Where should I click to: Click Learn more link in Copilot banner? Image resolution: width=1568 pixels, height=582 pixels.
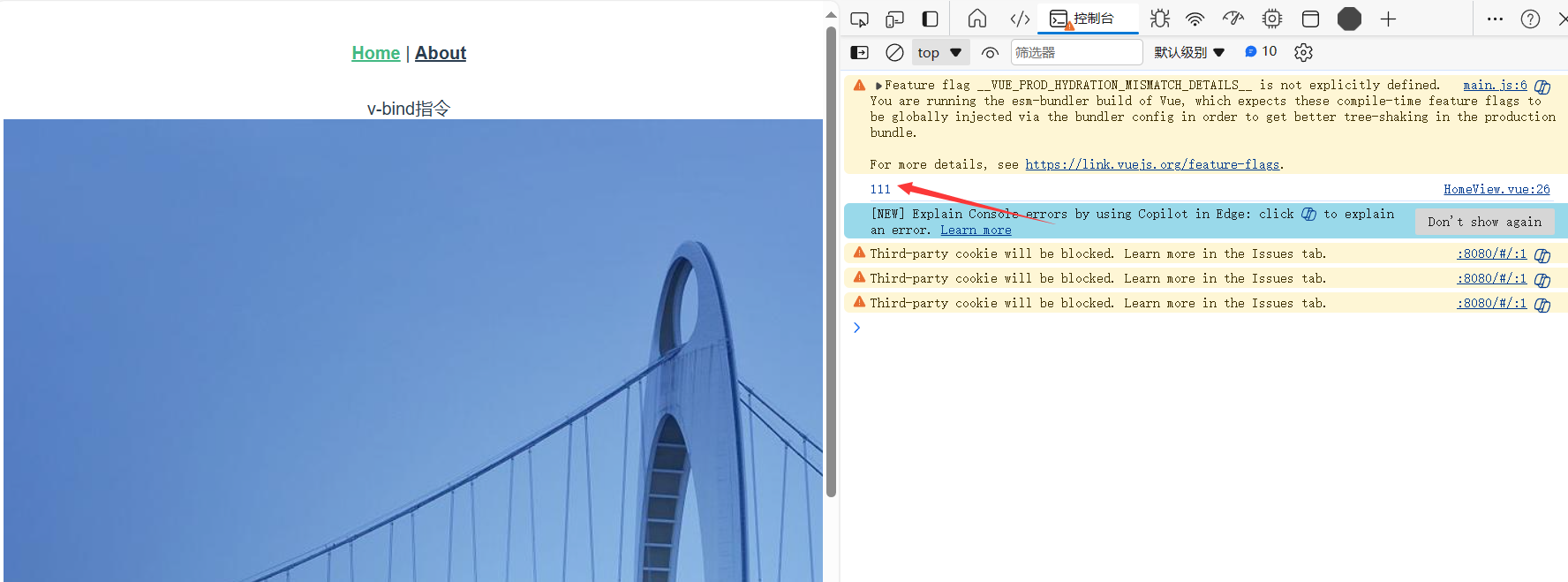point(976,230)
